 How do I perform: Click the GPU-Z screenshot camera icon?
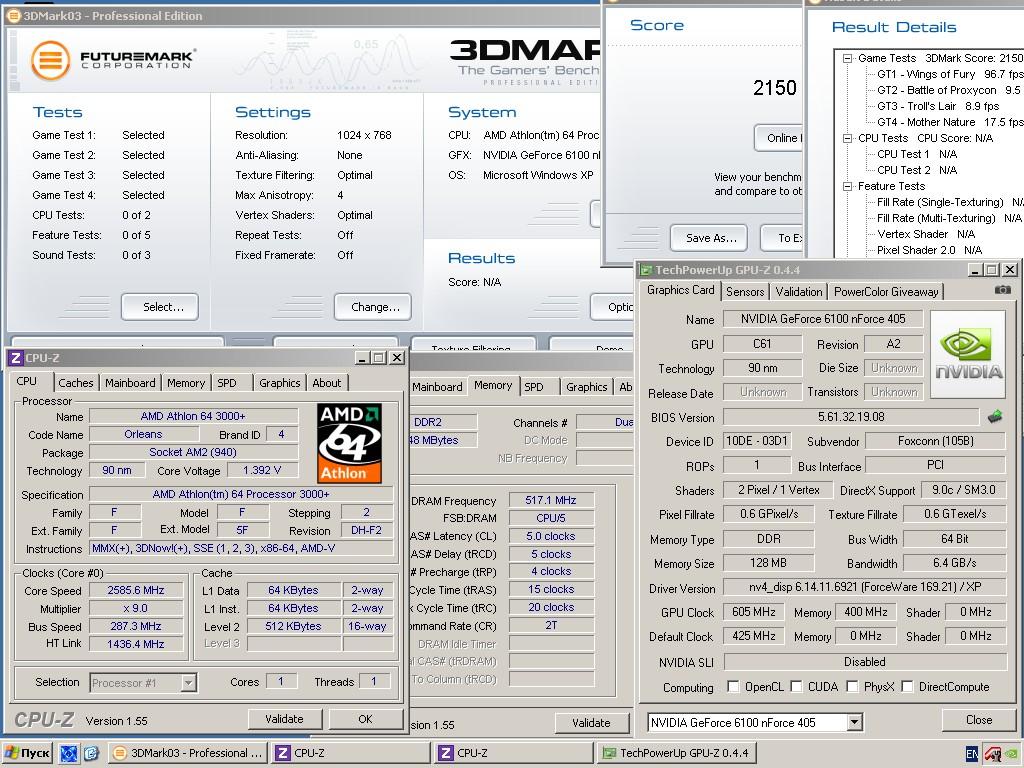tap(1002, 289)
